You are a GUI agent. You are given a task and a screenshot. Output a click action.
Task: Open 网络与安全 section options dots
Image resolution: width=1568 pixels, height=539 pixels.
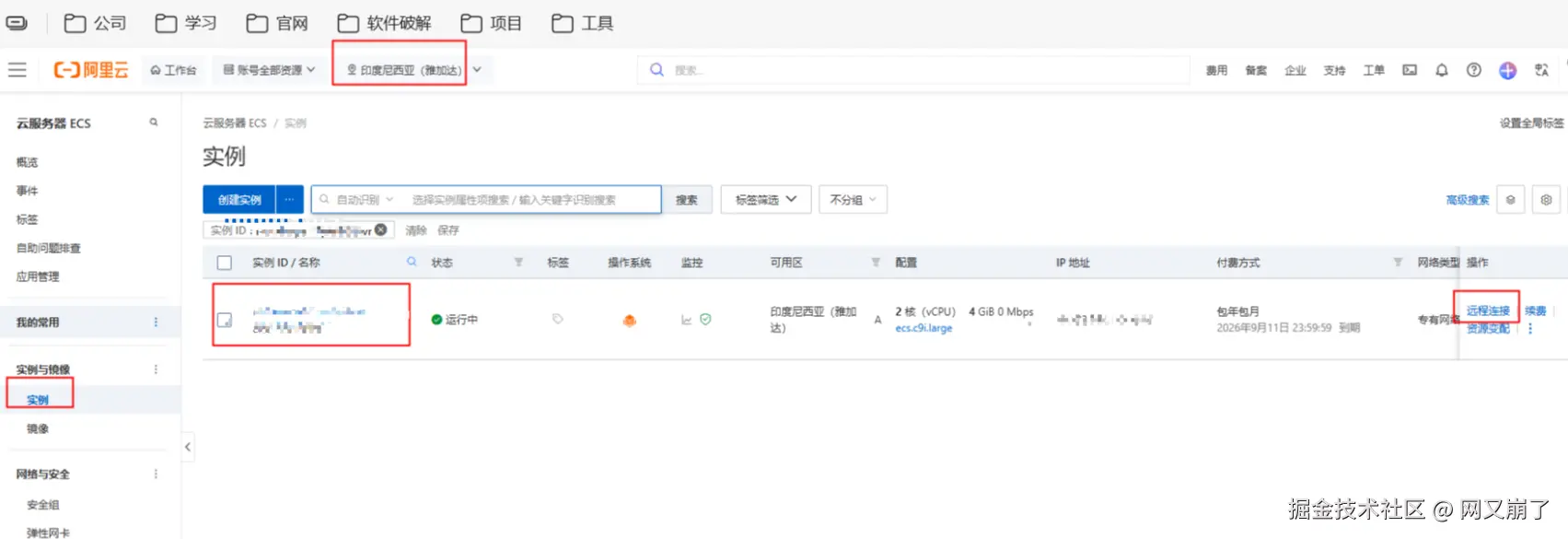point(156,474)
